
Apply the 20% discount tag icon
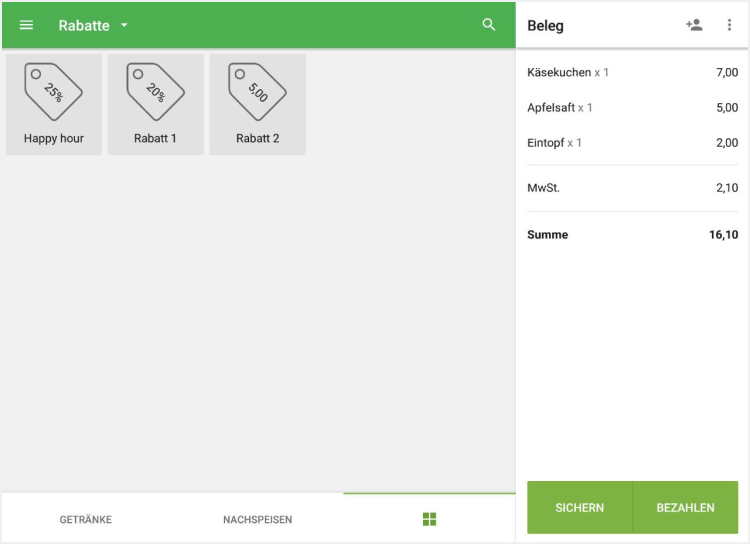155,91
